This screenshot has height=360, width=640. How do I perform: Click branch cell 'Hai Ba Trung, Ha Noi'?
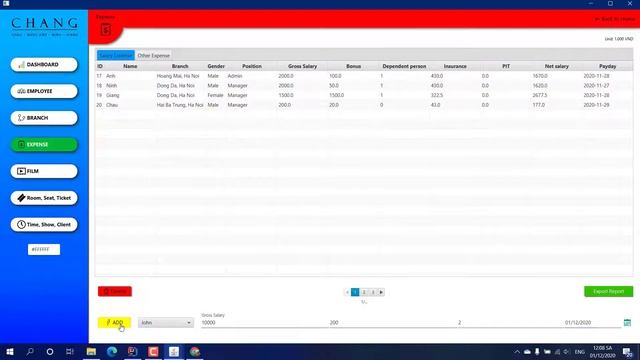(180, 105)
